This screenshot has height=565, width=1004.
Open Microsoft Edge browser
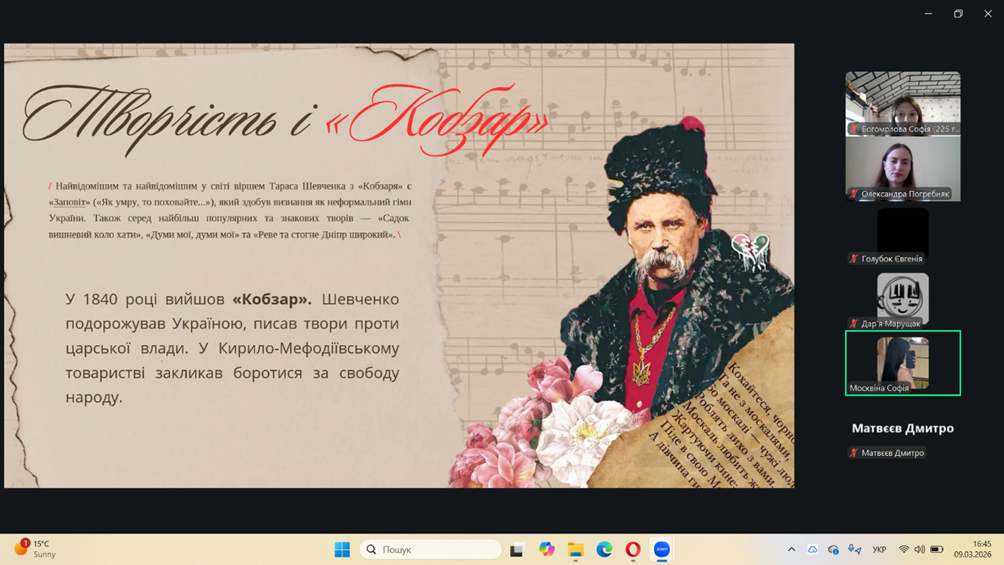(604, 549)
